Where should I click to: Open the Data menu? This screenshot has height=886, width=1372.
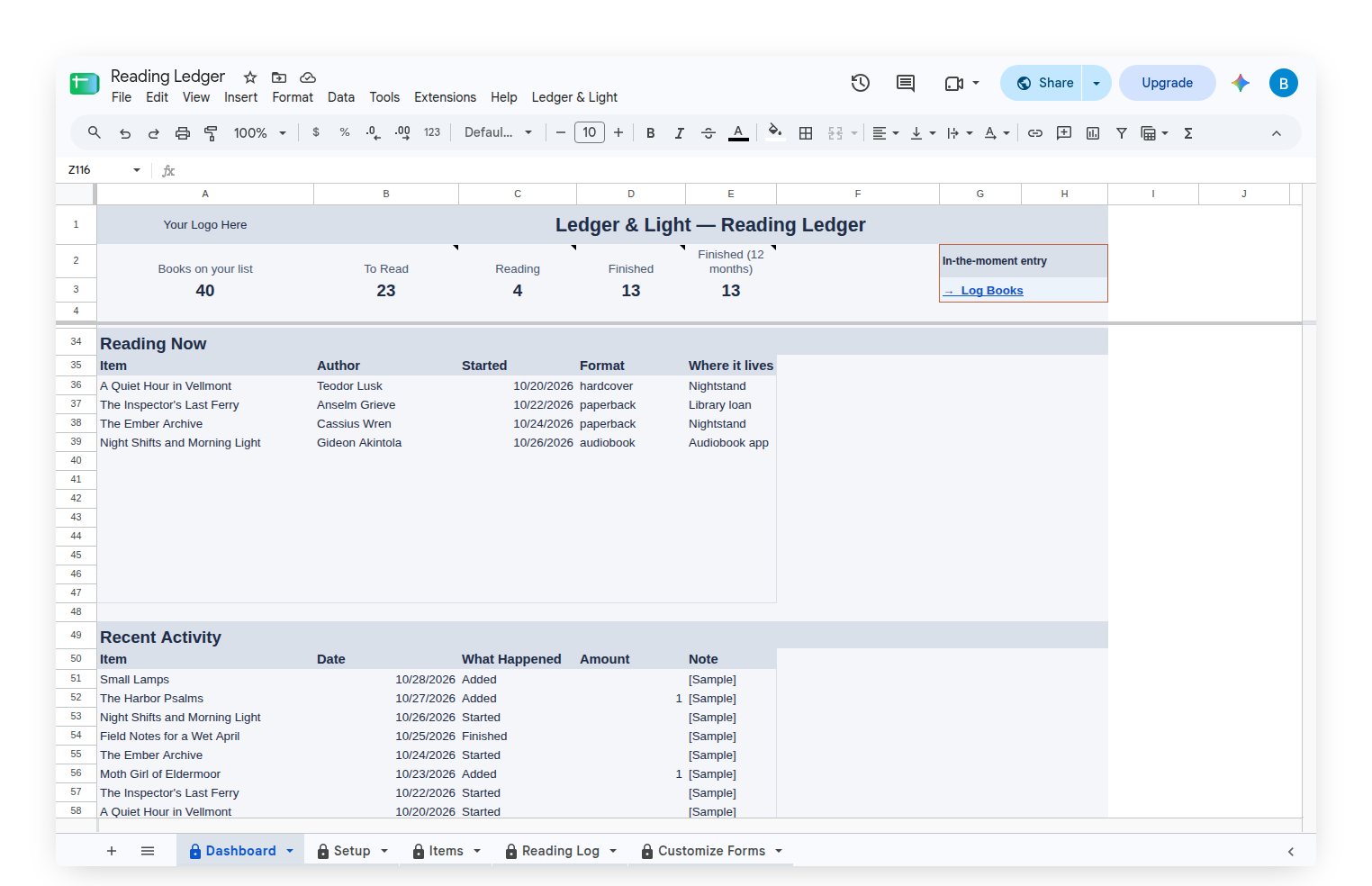(341, 97)
